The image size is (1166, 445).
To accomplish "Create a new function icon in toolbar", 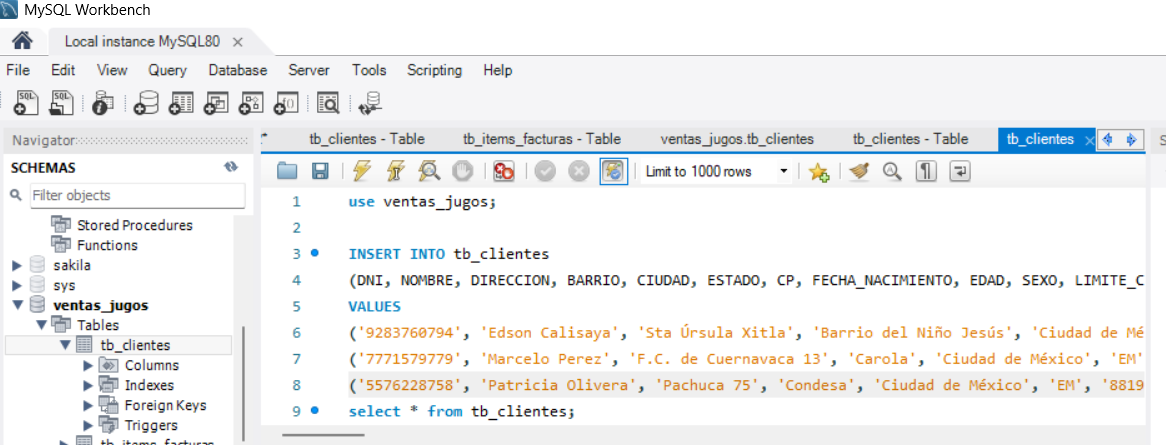I will click(286, 103).
